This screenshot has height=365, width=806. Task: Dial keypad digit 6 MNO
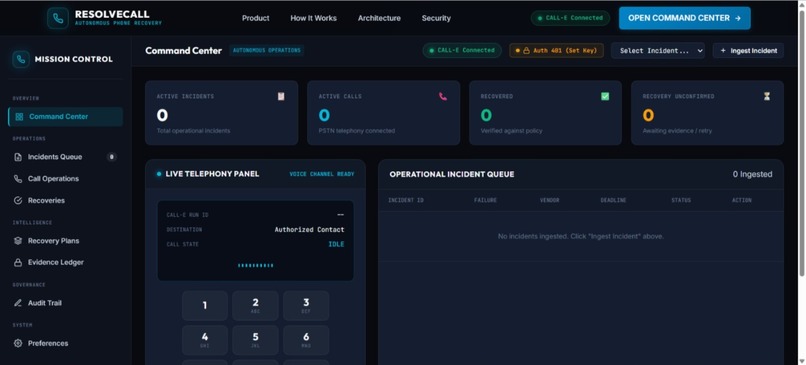306,340
